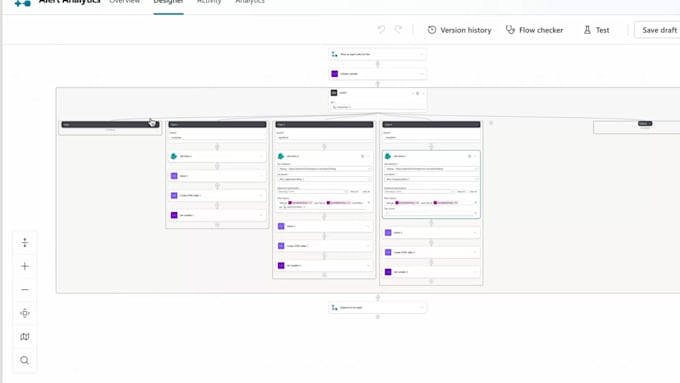Click the zoom in plus icon
Image resolution: width=680 pixels, height=383 pixels.
(x=25, y=266)
